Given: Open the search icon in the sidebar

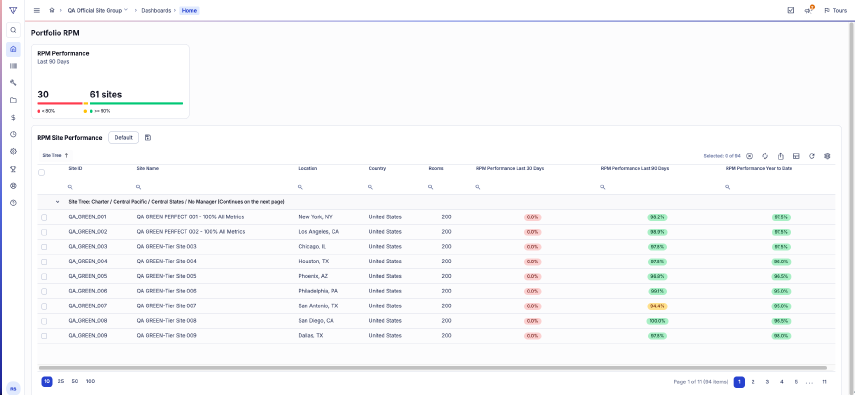Looking at the screenshot, I should click(x=14, y=31).
